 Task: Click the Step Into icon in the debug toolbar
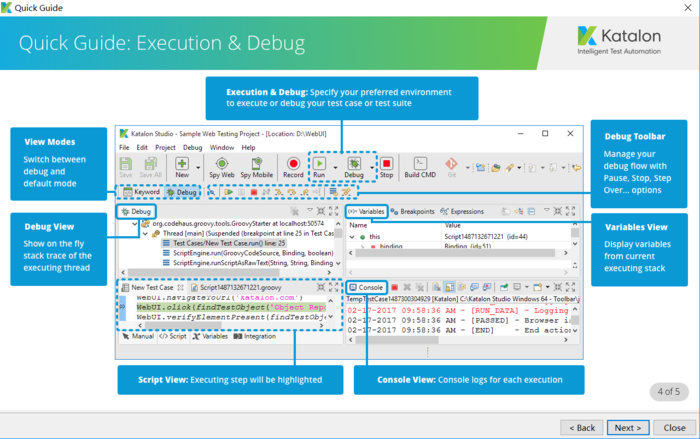click(279, 192)
